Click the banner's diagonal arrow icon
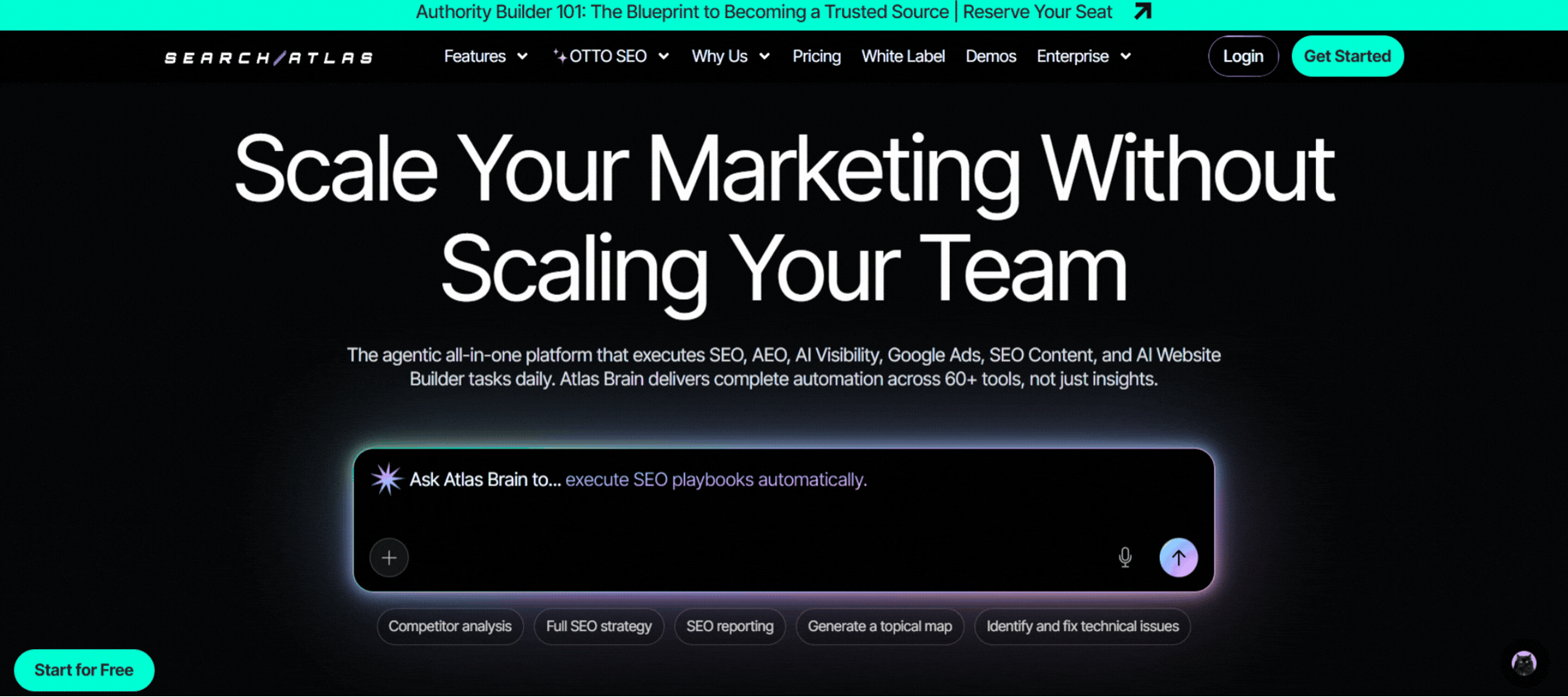The image size is (1568, 697). pos(1143,12)
